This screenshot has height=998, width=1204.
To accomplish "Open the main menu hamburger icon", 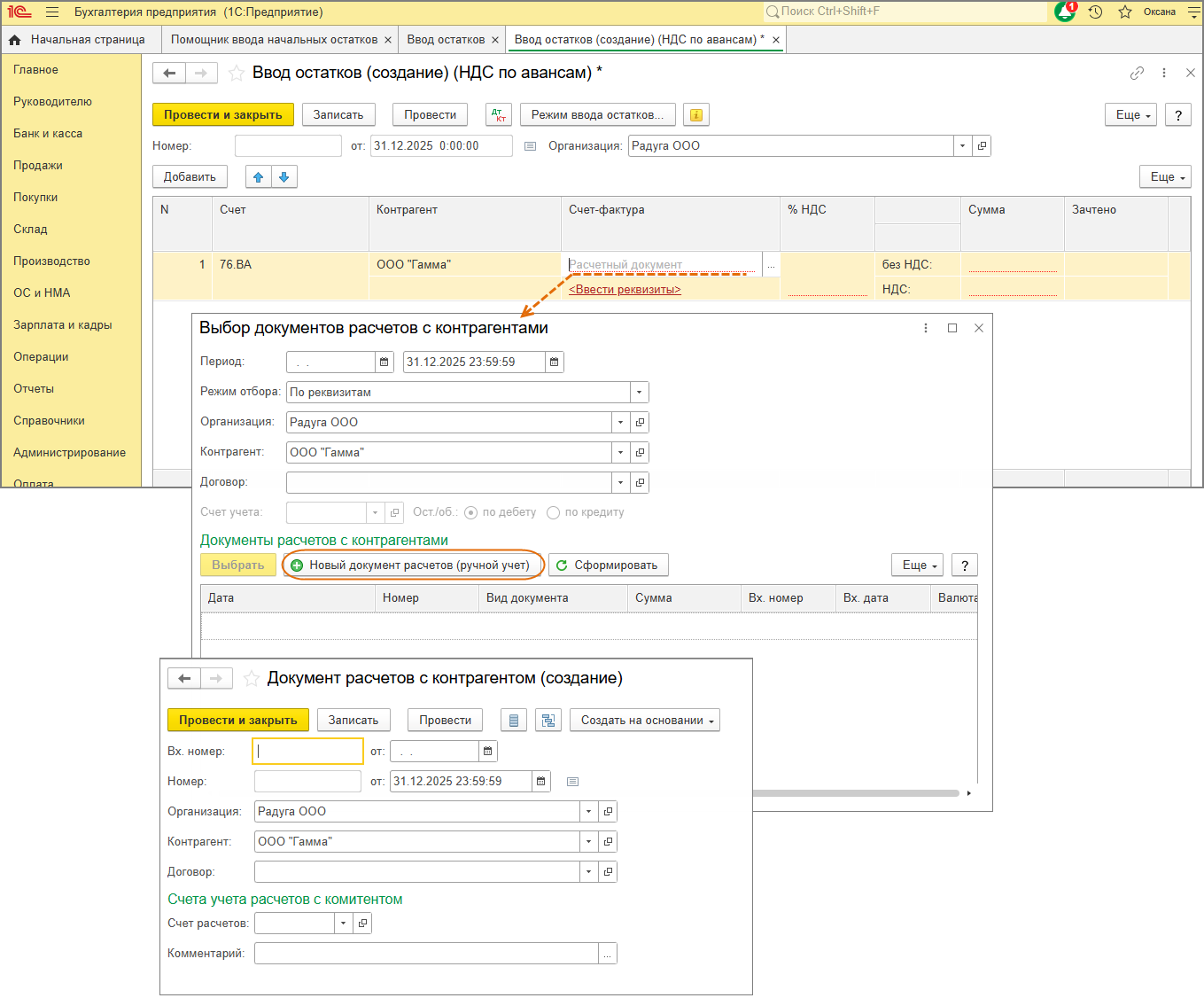I will 52,12.
